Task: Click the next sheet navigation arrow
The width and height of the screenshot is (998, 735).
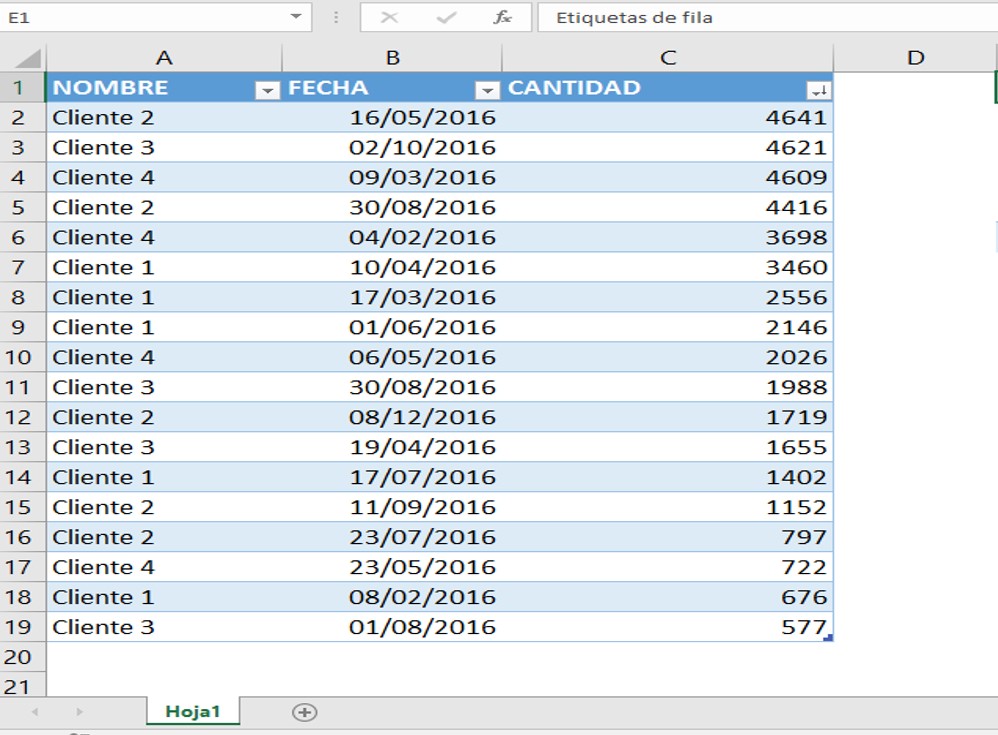Action: [79, 712]
